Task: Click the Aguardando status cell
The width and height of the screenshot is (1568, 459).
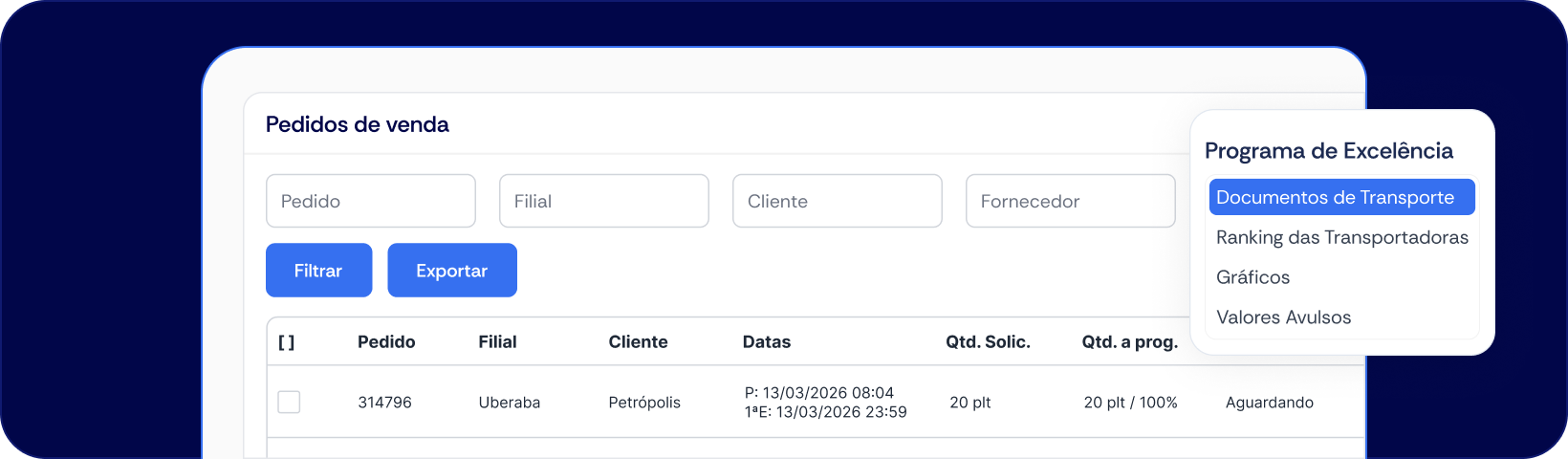Action: [1269, 403]
